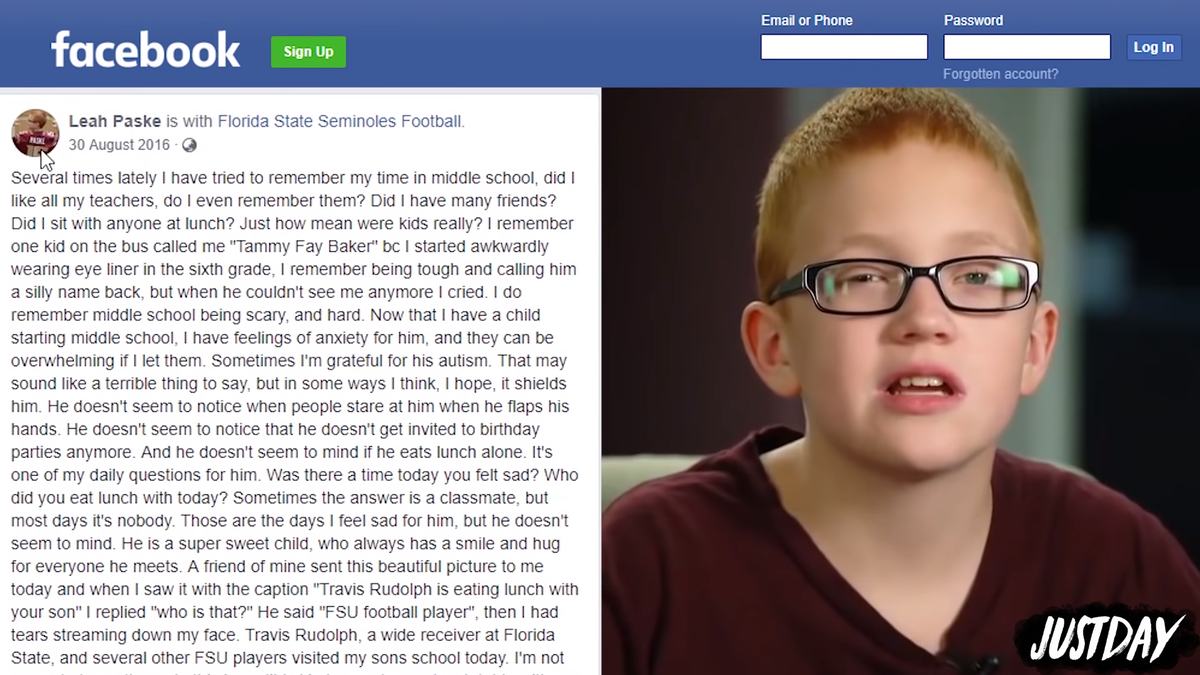Open Leah Paske's profile picture

[x=35, y=133]
